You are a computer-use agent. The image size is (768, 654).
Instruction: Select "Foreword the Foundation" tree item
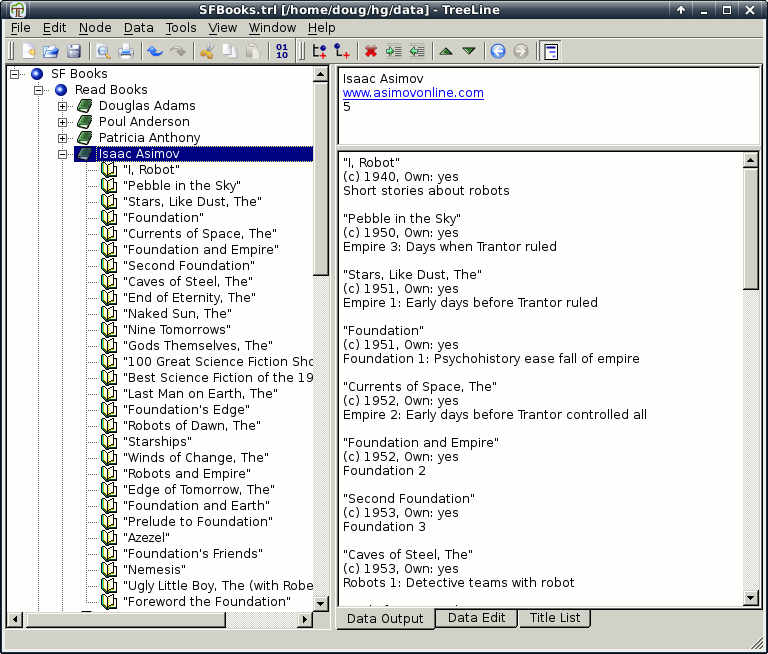[207, 601]
